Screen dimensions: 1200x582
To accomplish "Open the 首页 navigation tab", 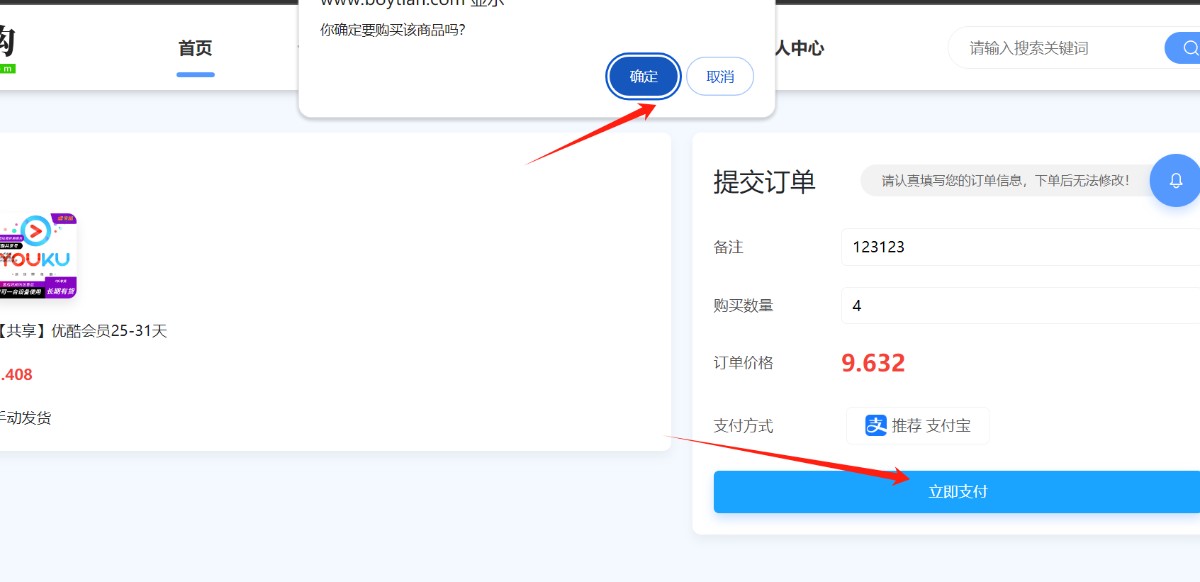I will pyautogui.click(x=195, y=48).
